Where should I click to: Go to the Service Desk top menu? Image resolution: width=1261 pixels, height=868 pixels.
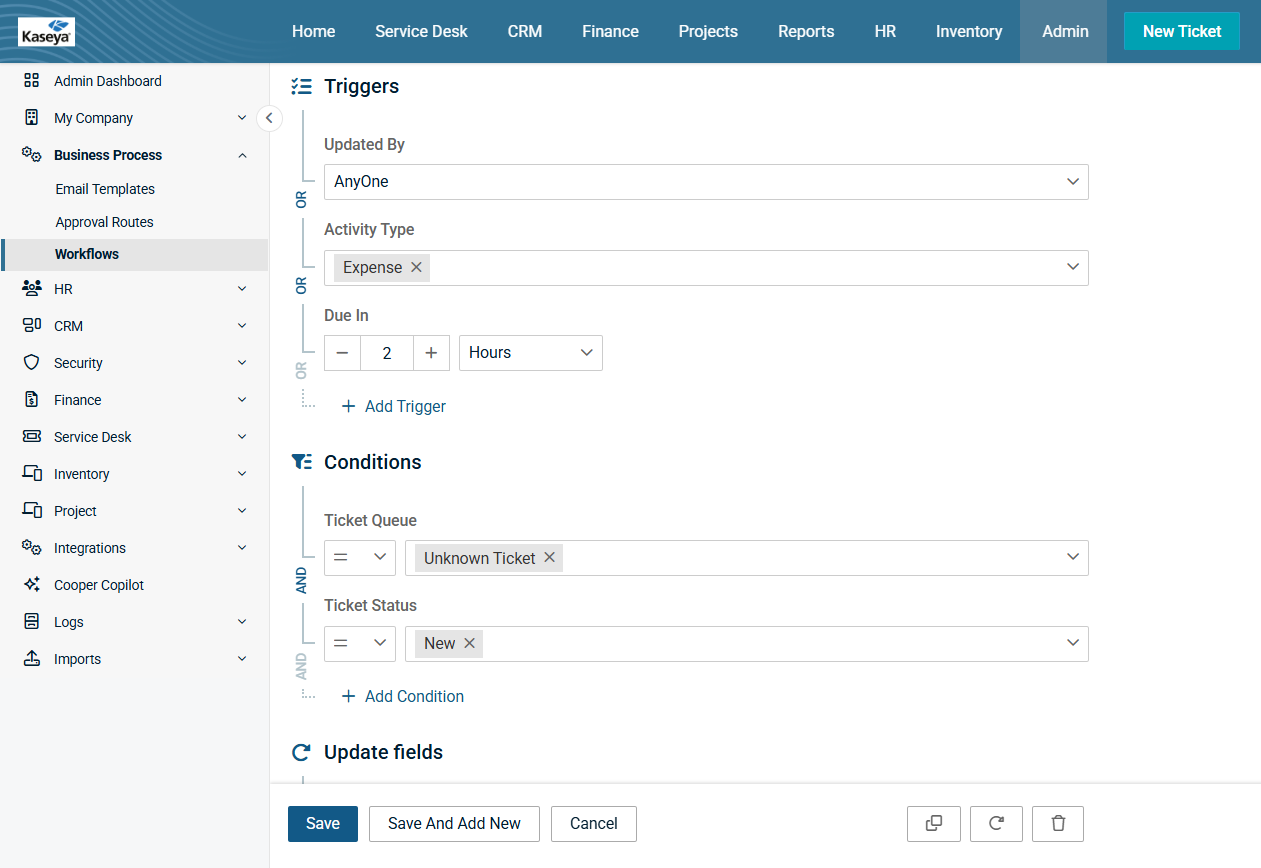tap(421, 31)
